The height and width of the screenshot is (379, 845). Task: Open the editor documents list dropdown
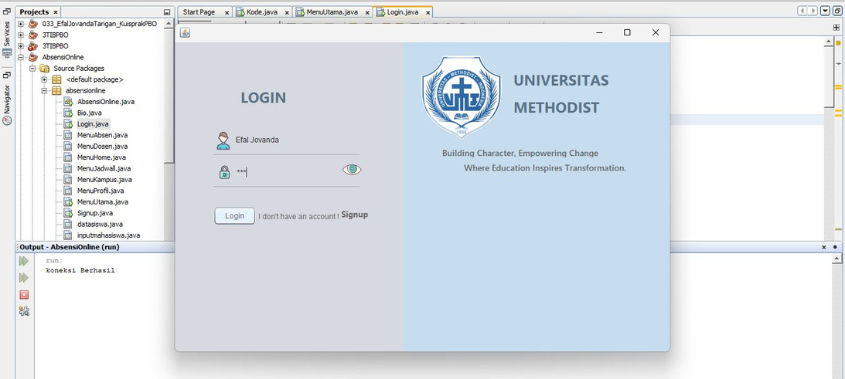pyautogui.click(x=825, y=11)
